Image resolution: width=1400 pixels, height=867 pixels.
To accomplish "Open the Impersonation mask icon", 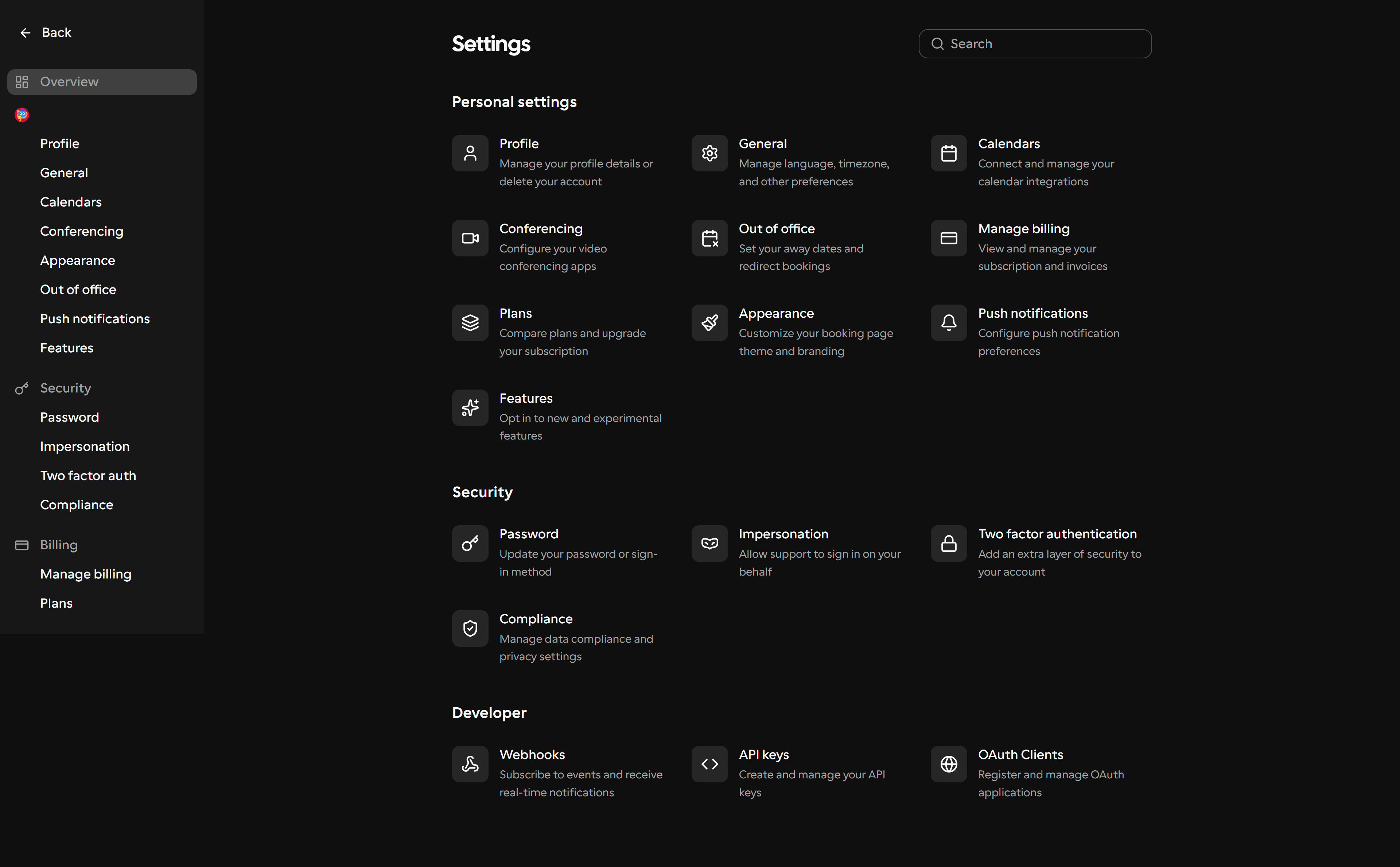I will (x=709, y=543).
